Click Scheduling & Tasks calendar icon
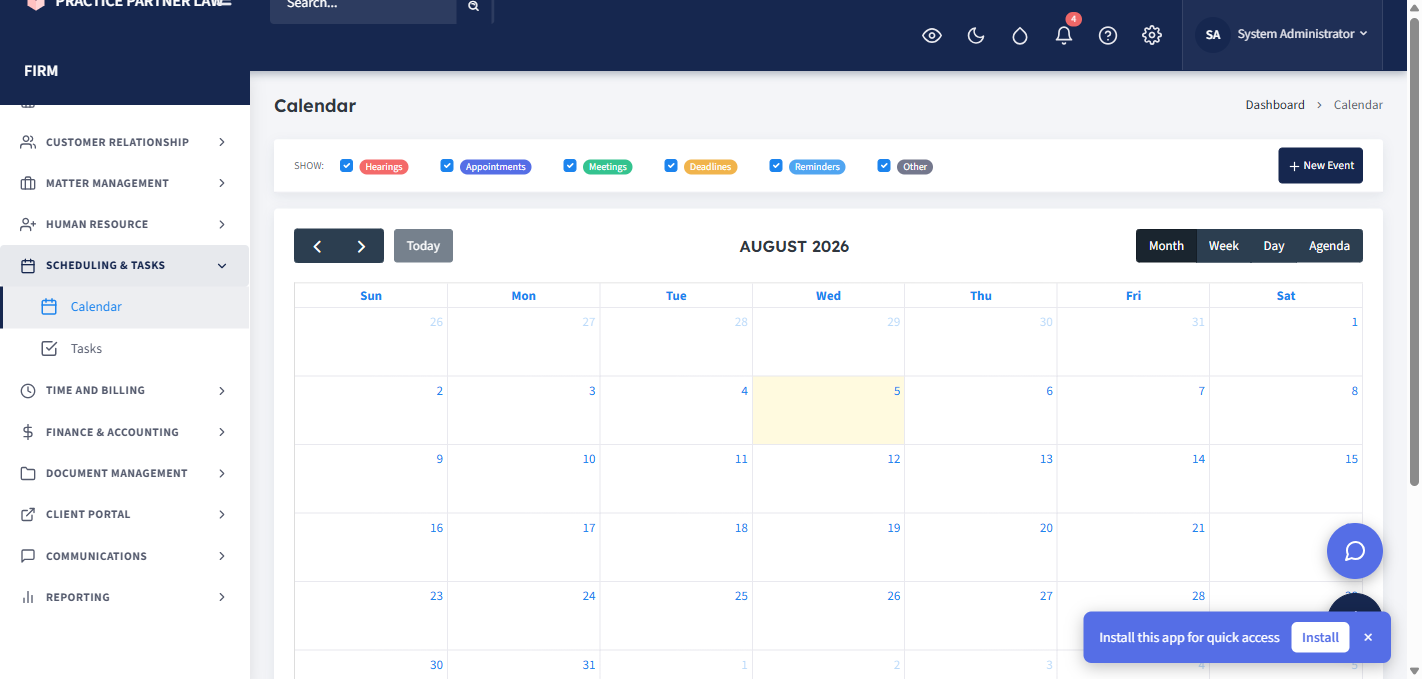 pyautogui.click(x=28, y=265)
